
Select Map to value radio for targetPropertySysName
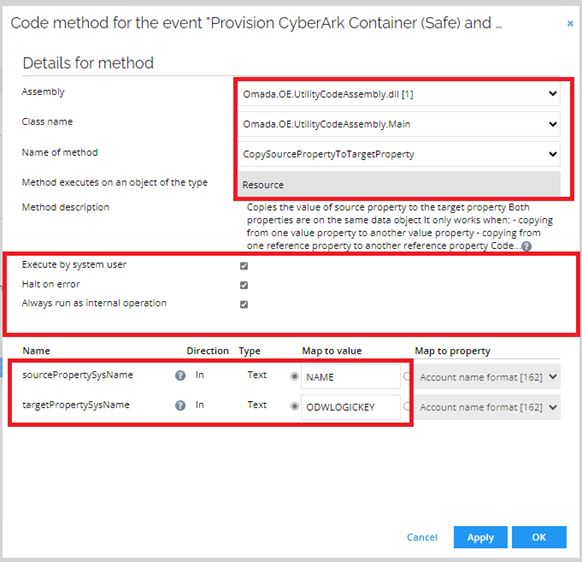click(x=294, y=406)
